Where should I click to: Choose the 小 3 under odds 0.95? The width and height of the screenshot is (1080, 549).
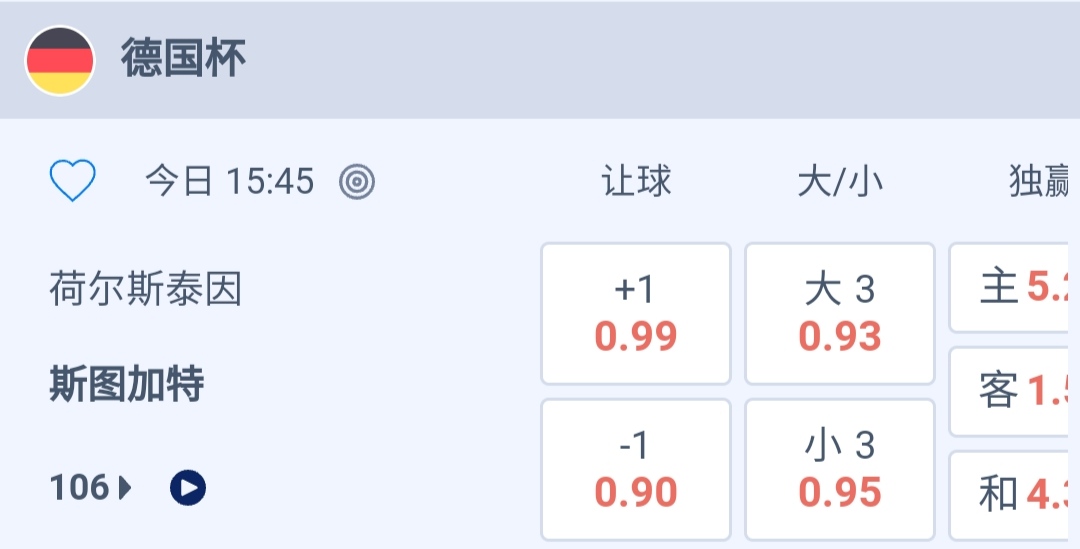(x=840, y=469)
